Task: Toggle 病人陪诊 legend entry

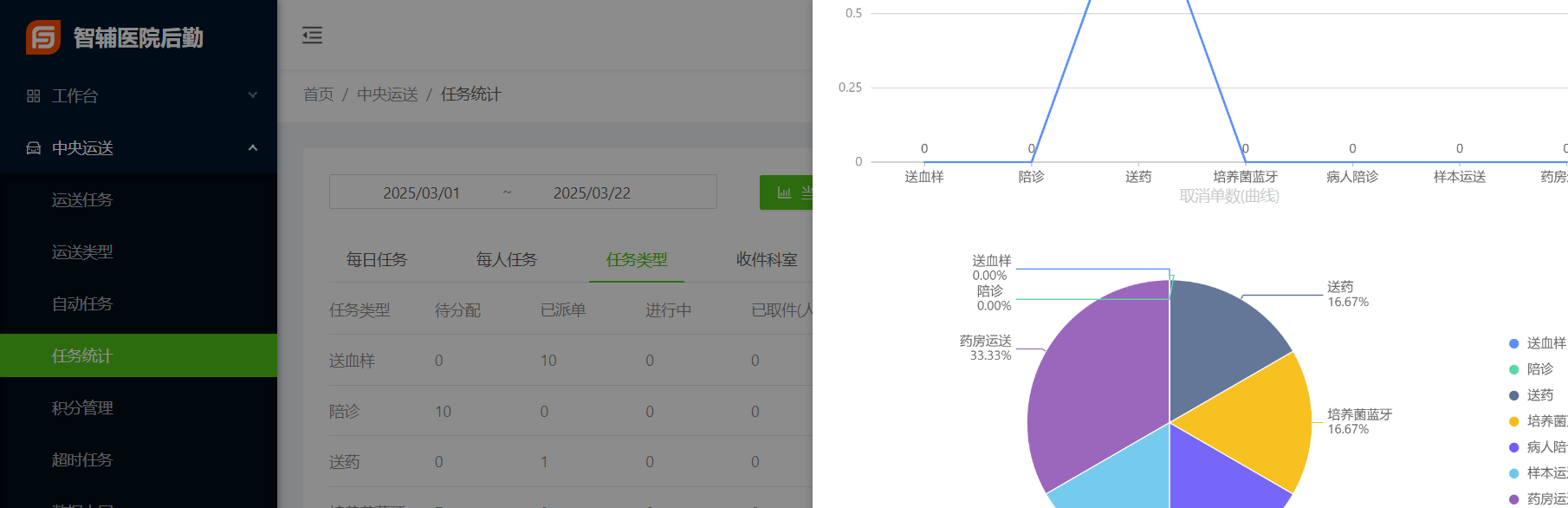Action: pos(1539,447)
